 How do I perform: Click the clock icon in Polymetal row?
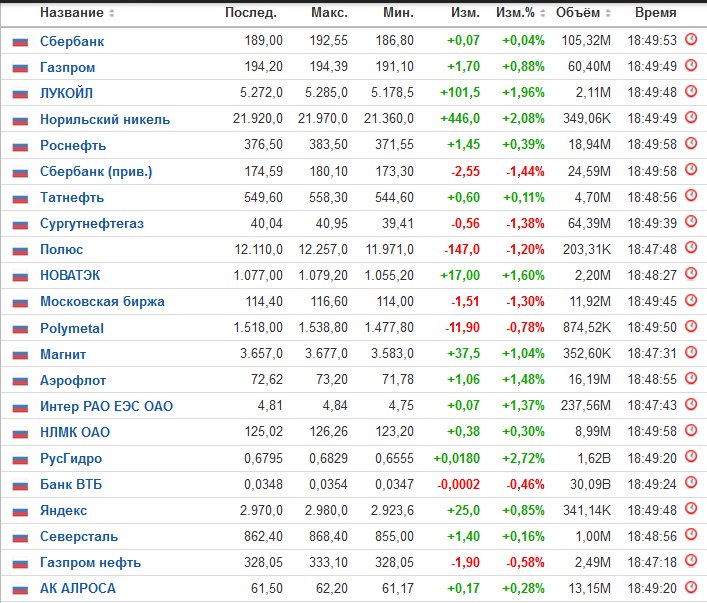coord(691,326)
